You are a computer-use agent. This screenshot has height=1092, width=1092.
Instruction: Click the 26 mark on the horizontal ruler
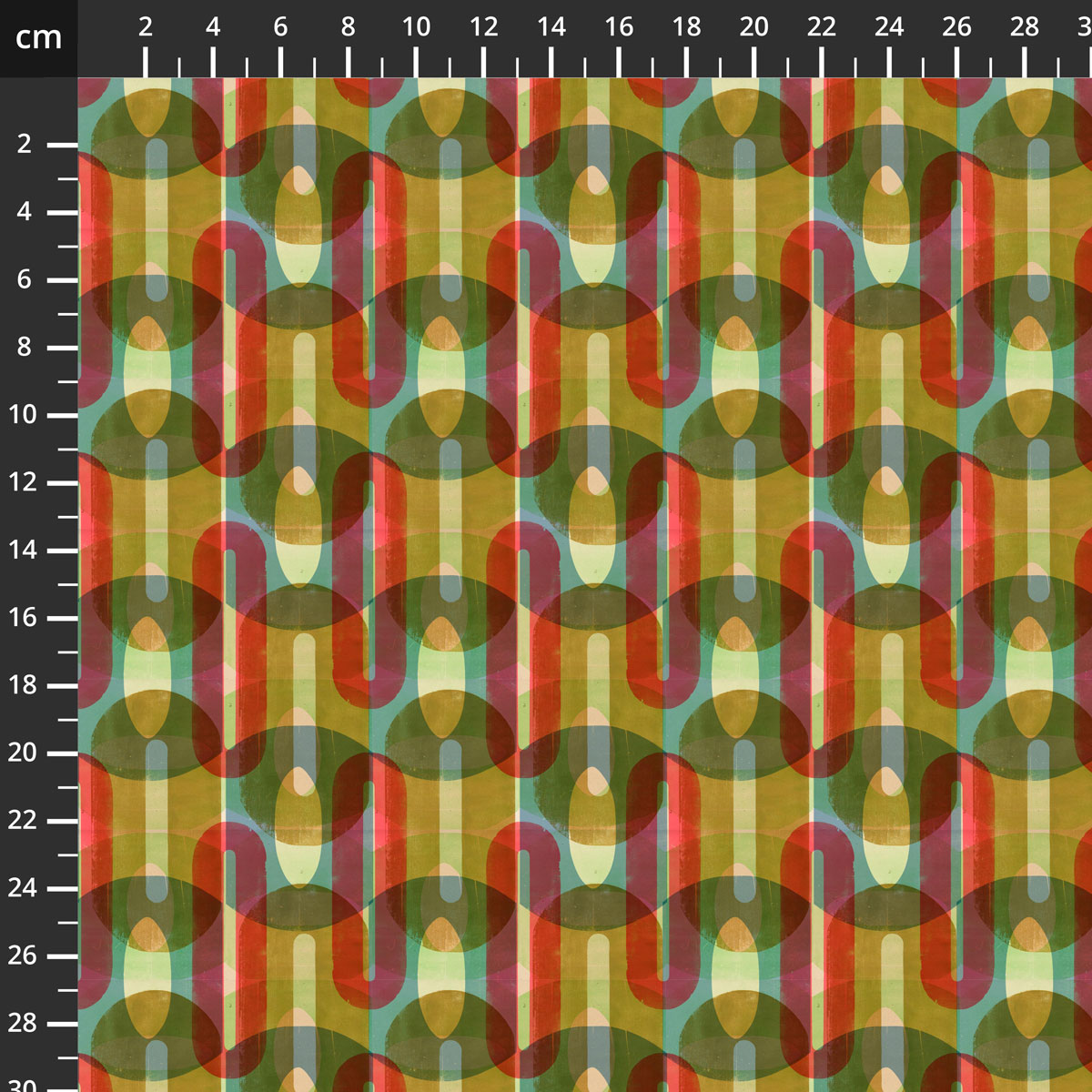(x=956, y=27)
